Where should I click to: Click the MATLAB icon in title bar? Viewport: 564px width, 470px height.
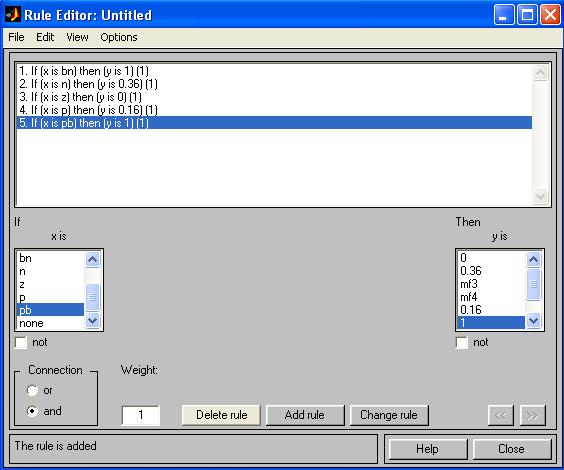(x=13, y=15)
